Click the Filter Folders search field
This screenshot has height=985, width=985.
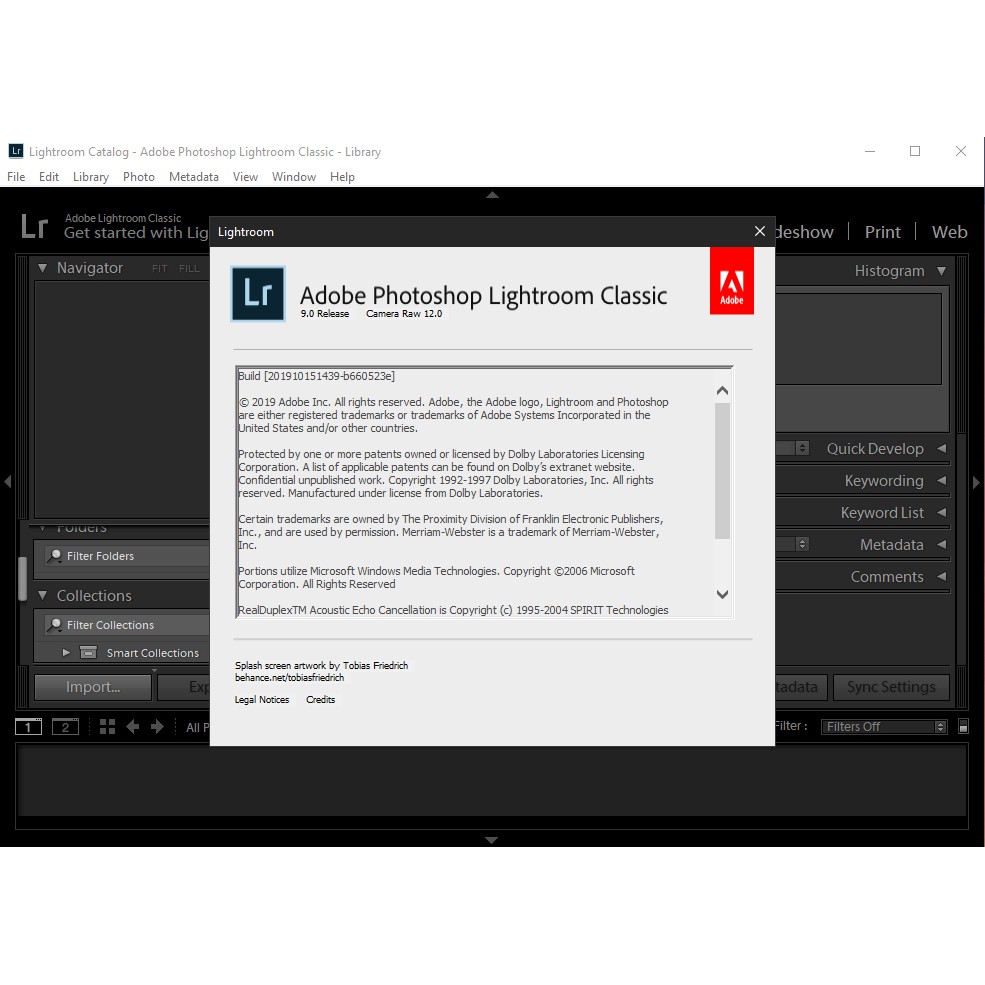127,556
